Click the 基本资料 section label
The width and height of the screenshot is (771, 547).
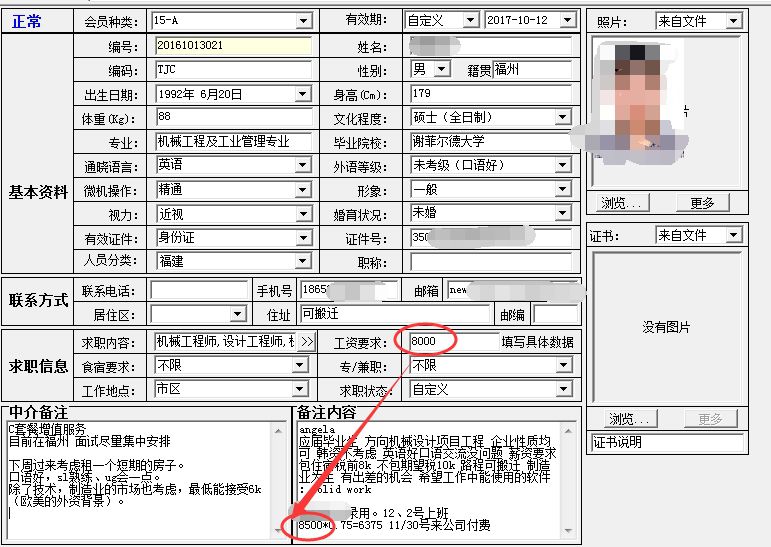click(38, 192)
